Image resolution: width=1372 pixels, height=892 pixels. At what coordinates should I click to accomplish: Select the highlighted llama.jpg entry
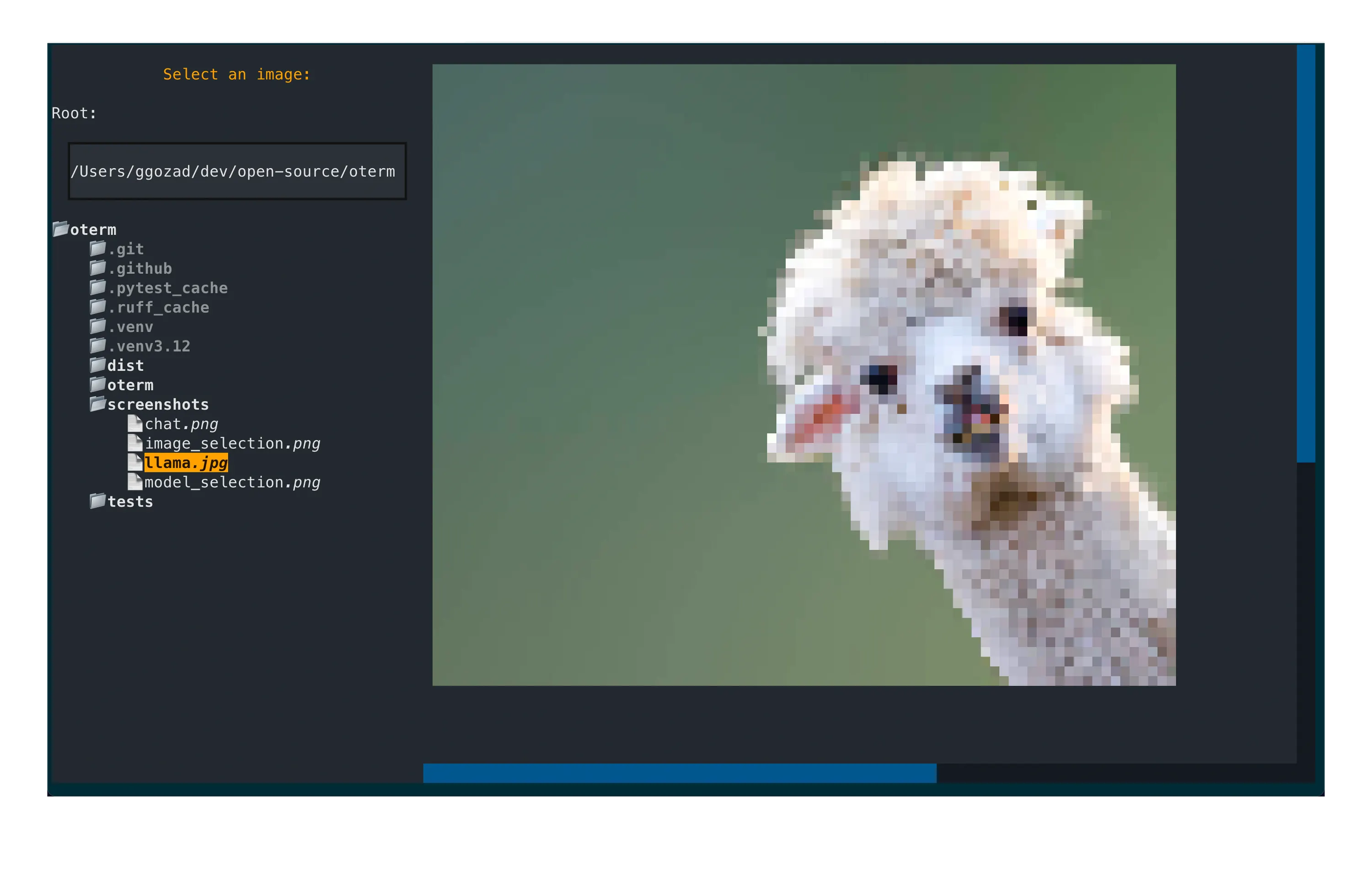coord(186,463)
